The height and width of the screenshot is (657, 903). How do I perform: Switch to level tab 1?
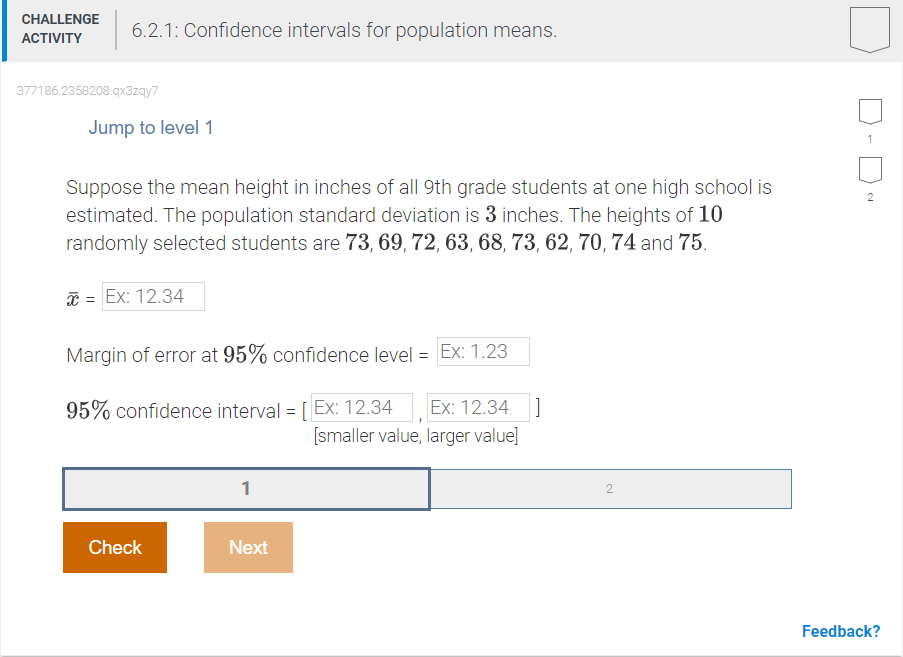click(246, 488)
